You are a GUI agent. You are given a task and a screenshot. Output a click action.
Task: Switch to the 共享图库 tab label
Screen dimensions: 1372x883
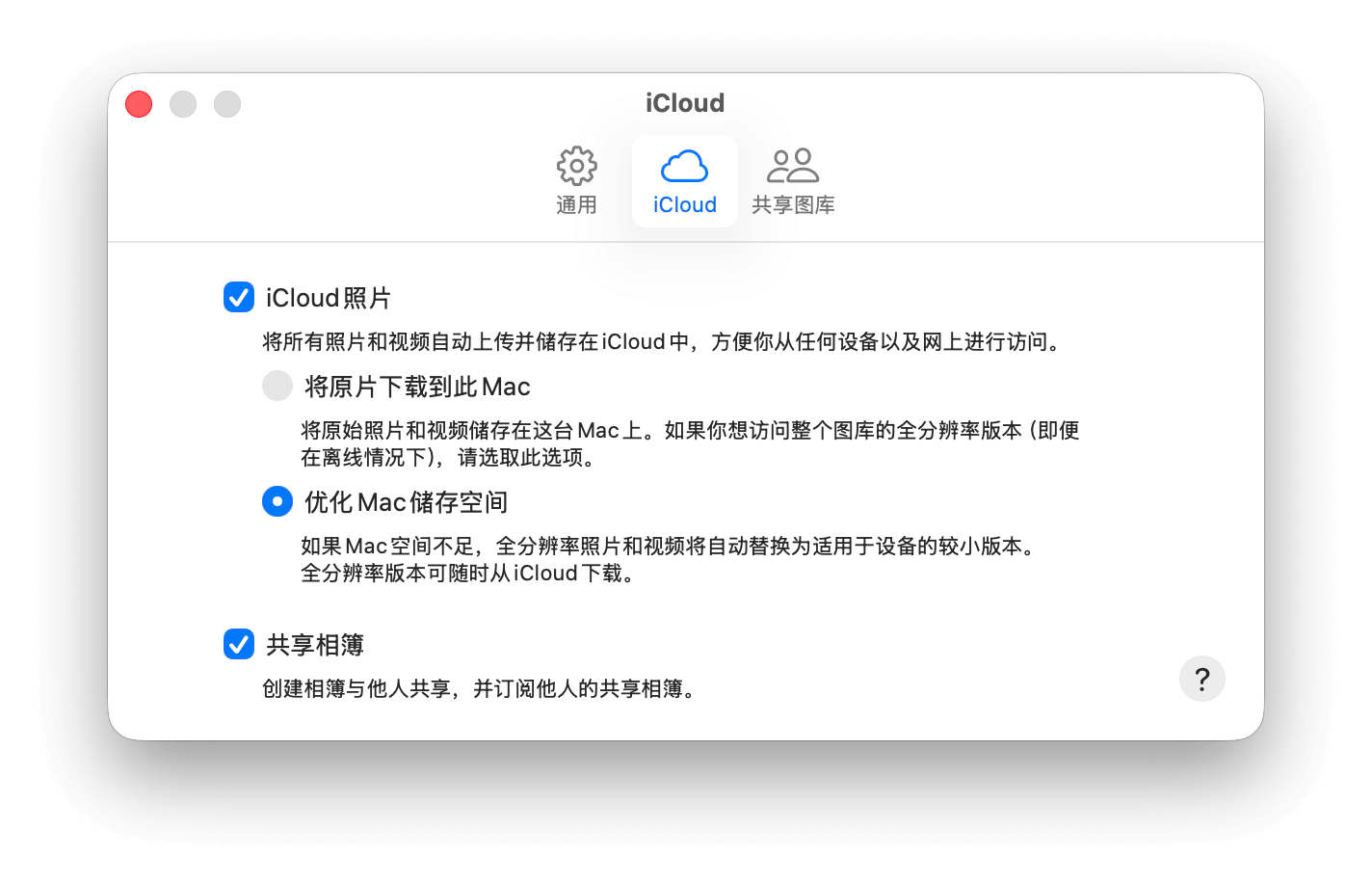click(793, 204)
